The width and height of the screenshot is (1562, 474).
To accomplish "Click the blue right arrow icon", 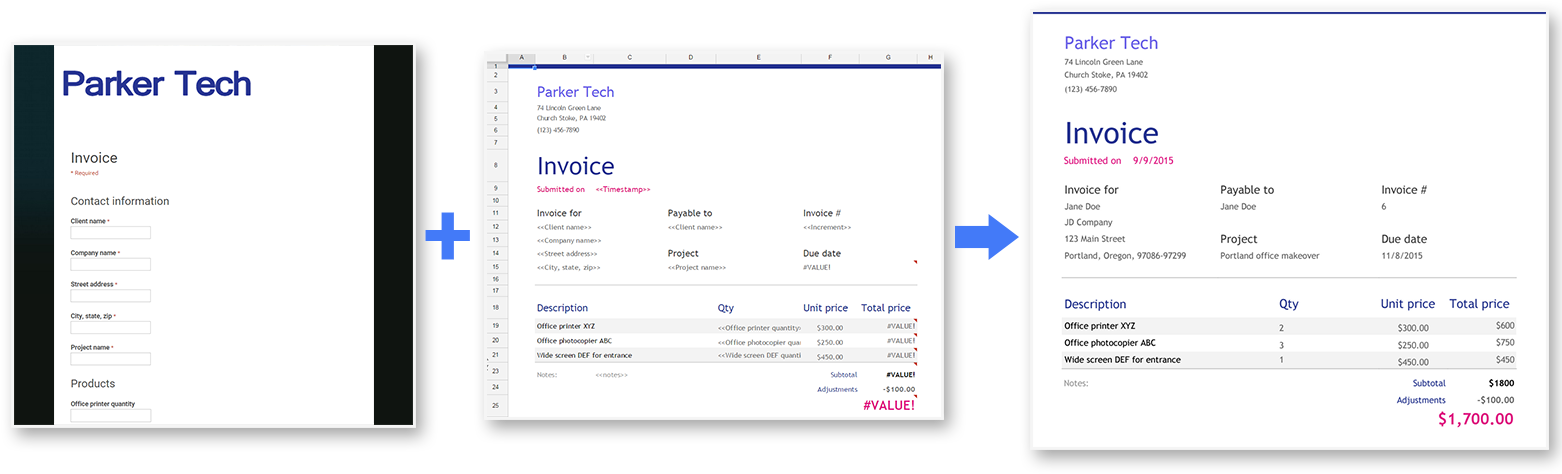I will coord(986,237).
